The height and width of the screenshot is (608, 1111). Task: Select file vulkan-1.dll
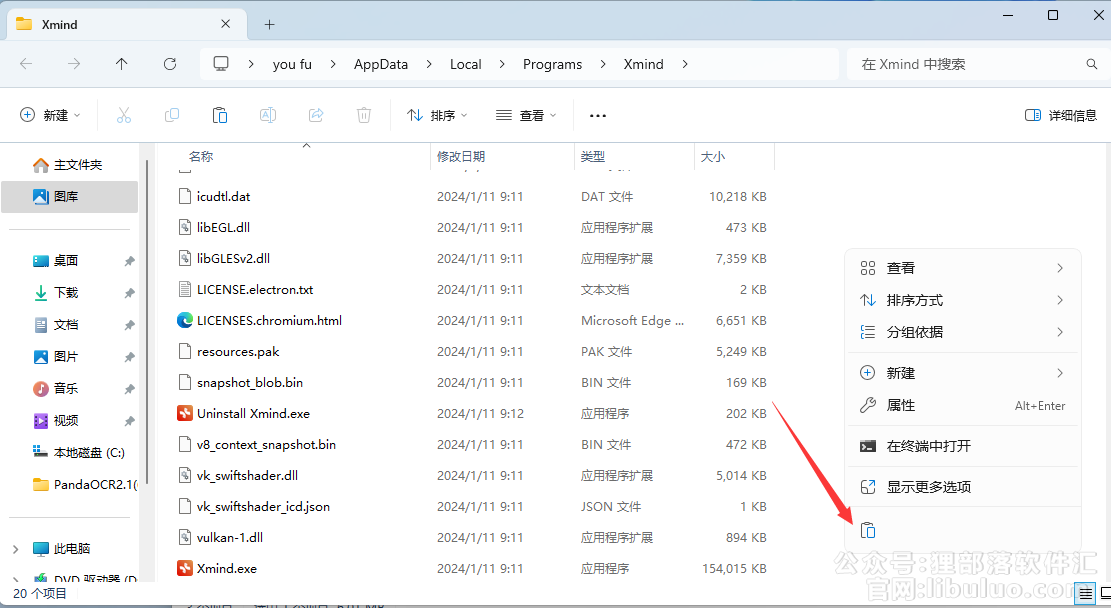(x=230, y=537)
